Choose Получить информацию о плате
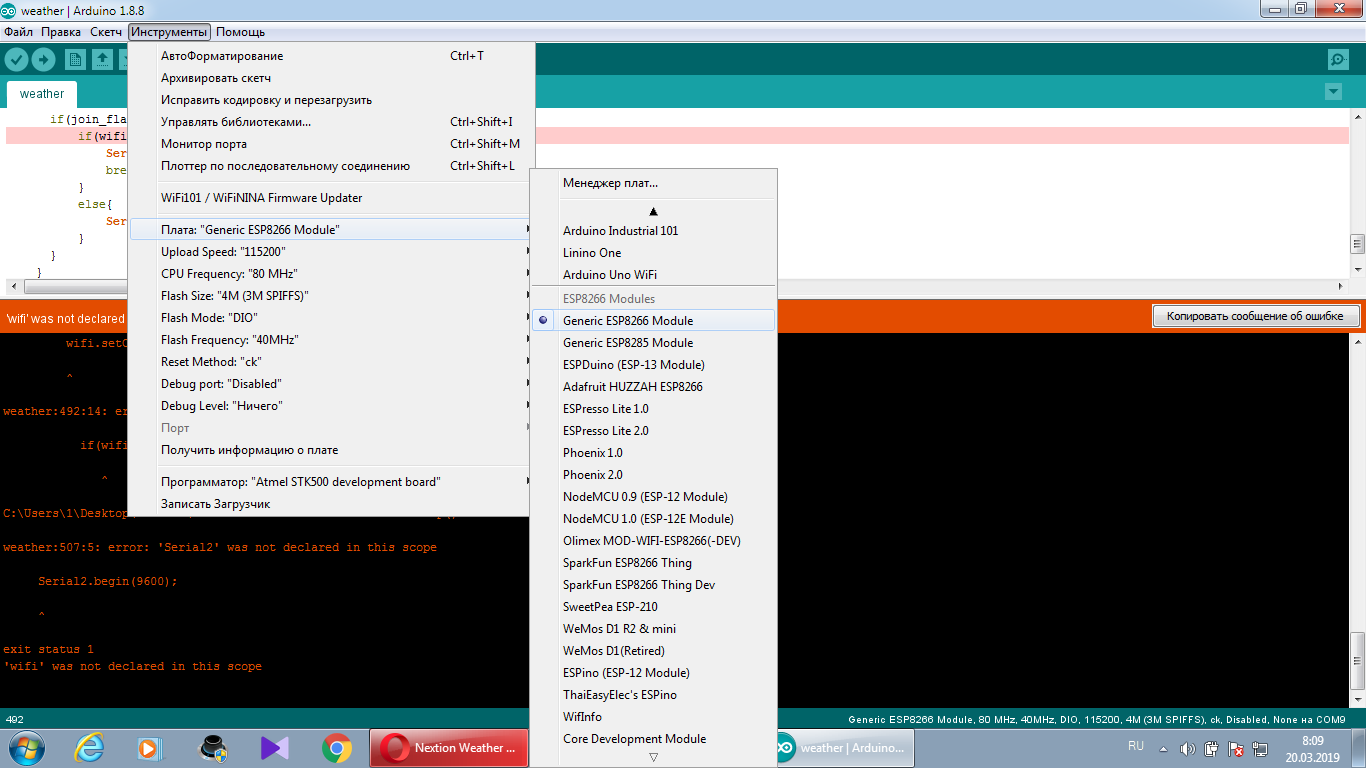The image size is (1366, 768). (331, 450)
